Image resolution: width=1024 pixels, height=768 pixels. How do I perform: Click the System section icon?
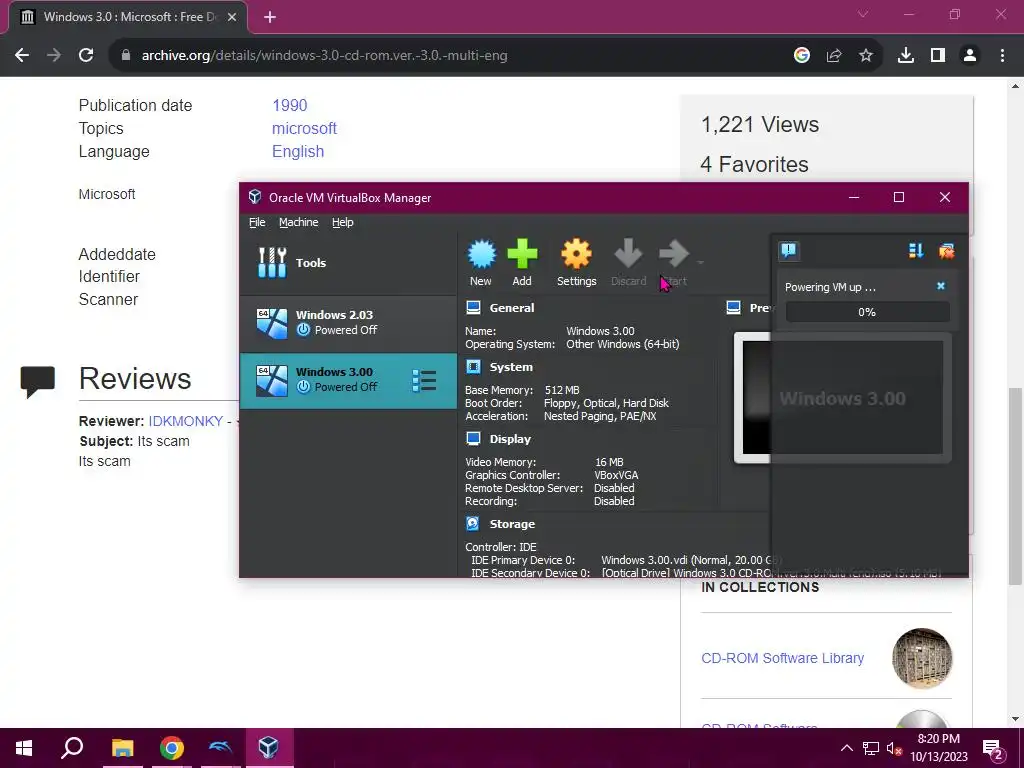click(x=473, y=367)
